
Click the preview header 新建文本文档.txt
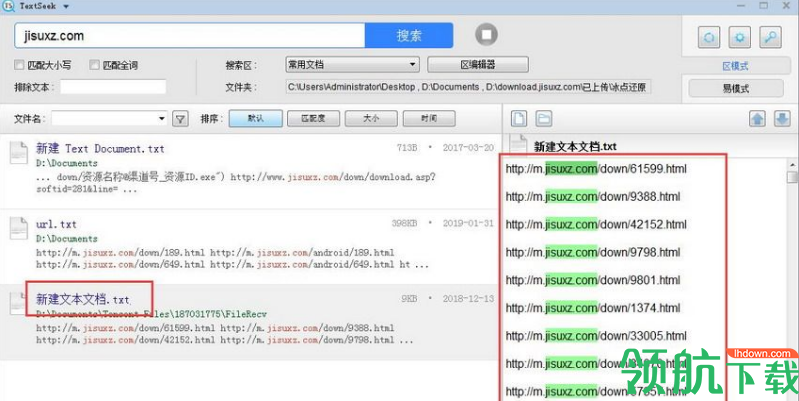click(x=575, y=147)
